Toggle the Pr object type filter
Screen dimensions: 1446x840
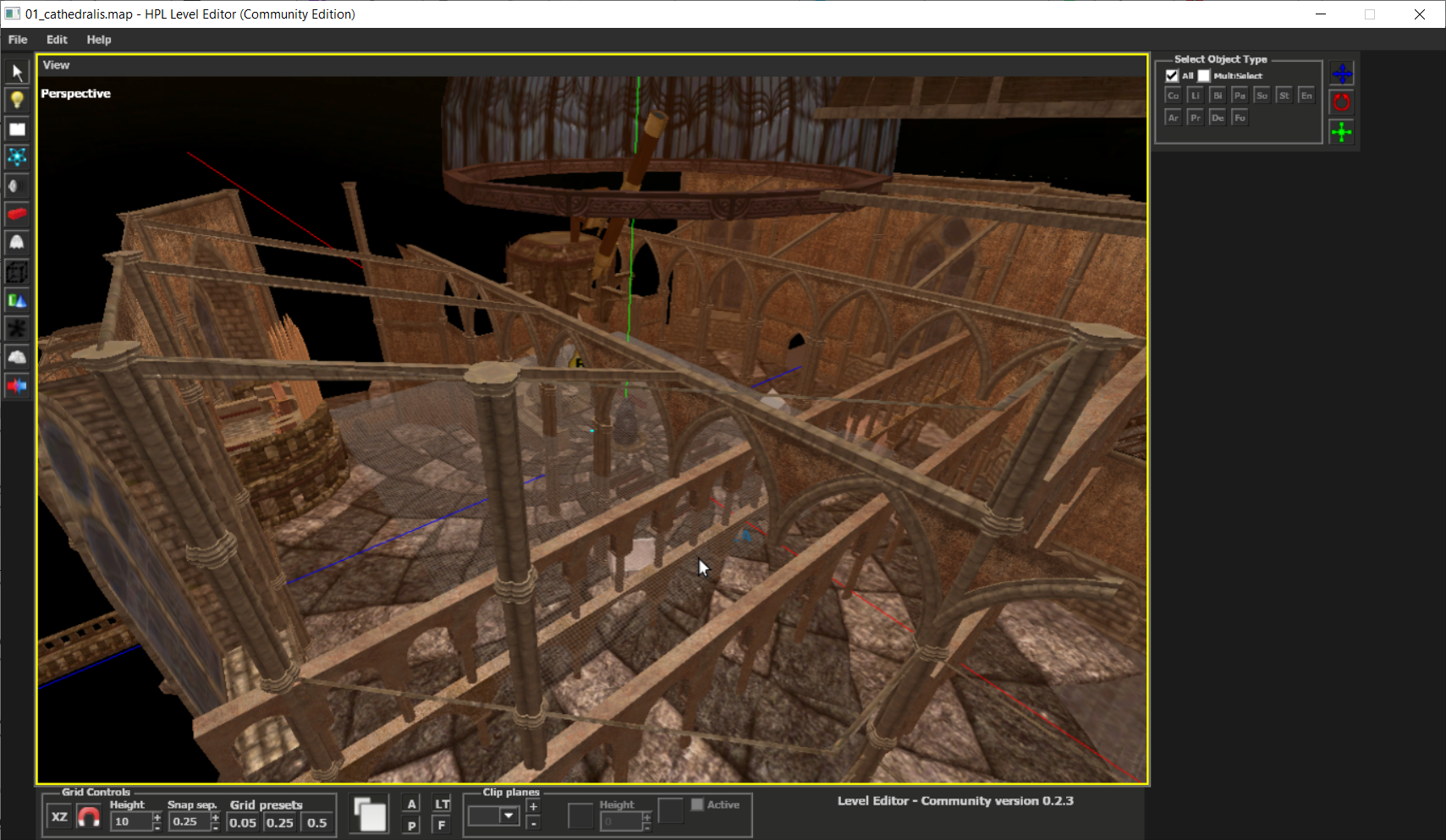coord(1196,118)
